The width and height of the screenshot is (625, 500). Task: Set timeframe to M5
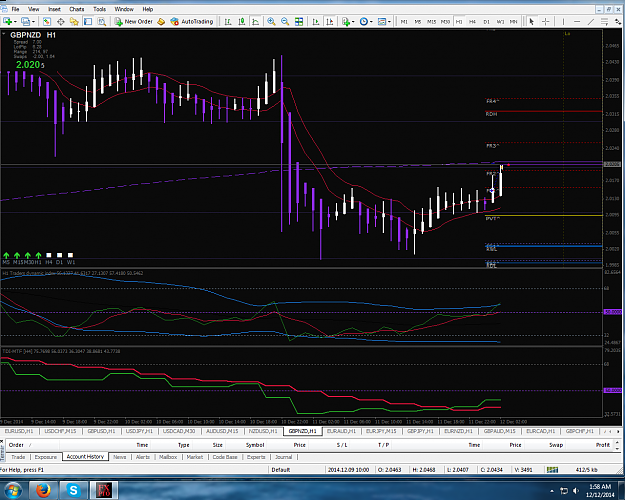pyautogui.click(x=417, y=22)
